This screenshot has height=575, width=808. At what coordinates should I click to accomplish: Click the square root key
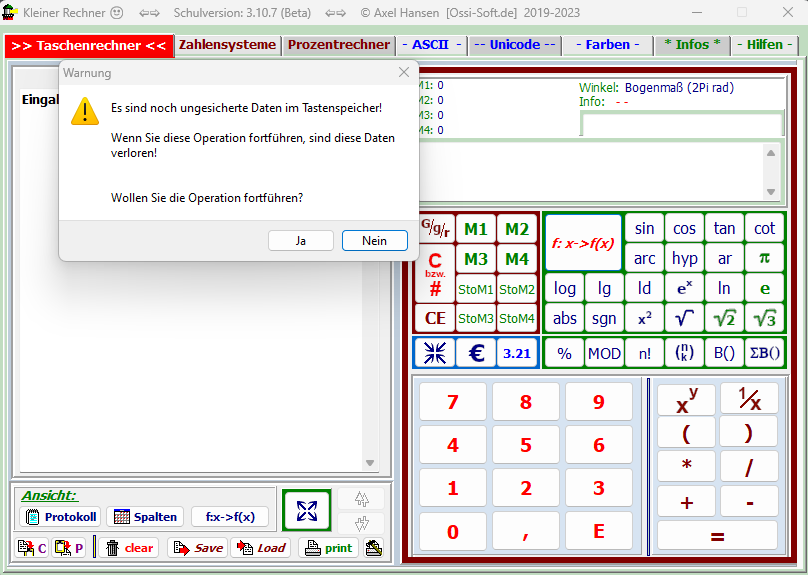(684, 318)
